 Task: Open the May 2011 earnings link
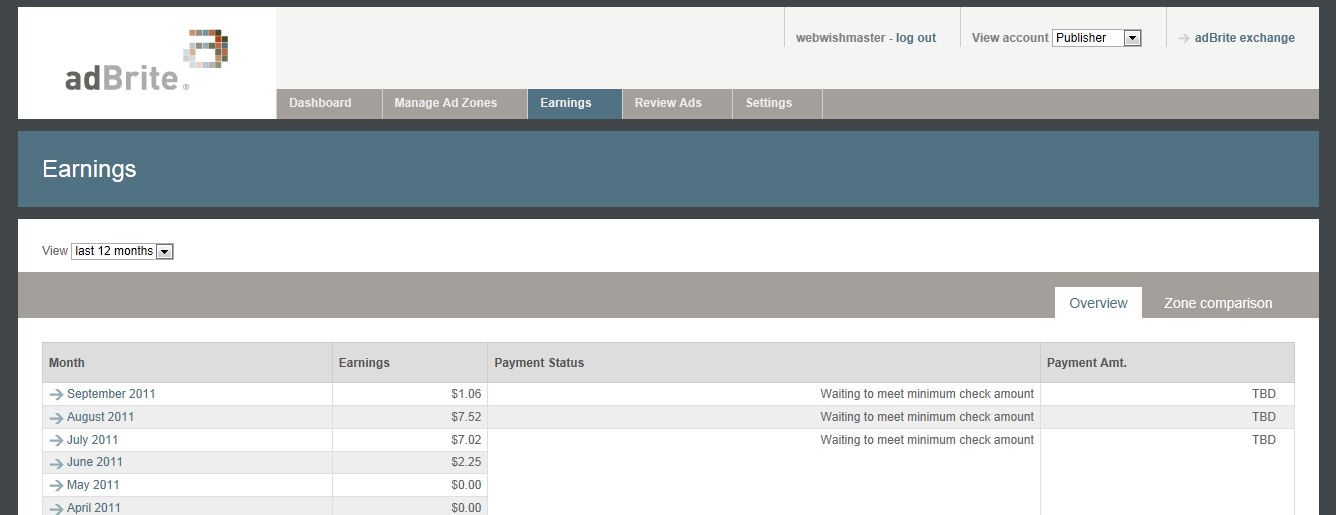click(93, 485)
